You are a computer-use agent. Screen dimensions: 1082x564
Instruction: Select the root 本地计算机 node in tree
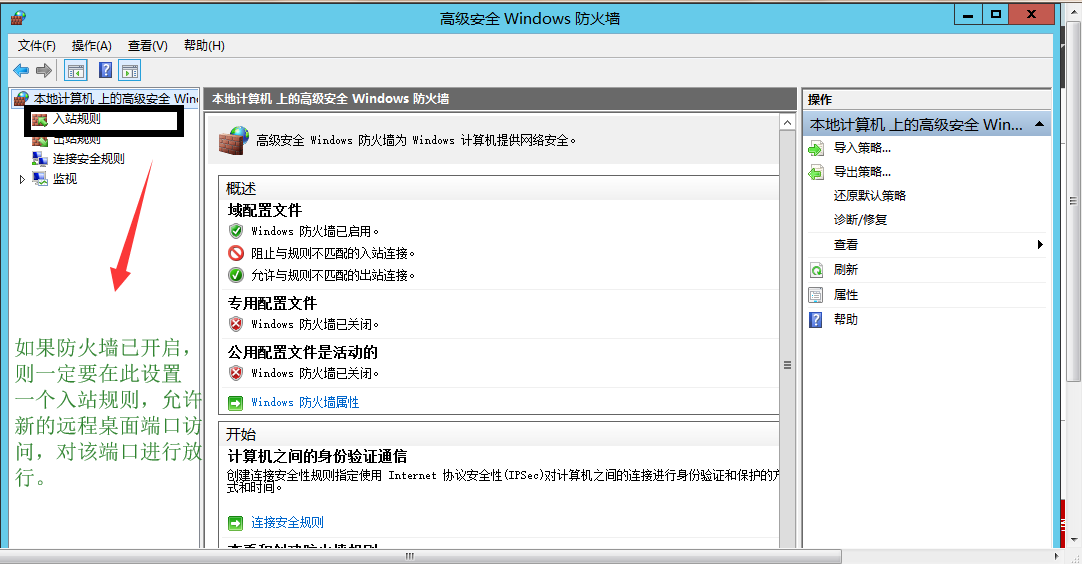pyautogui.click(x=116, y=99)
